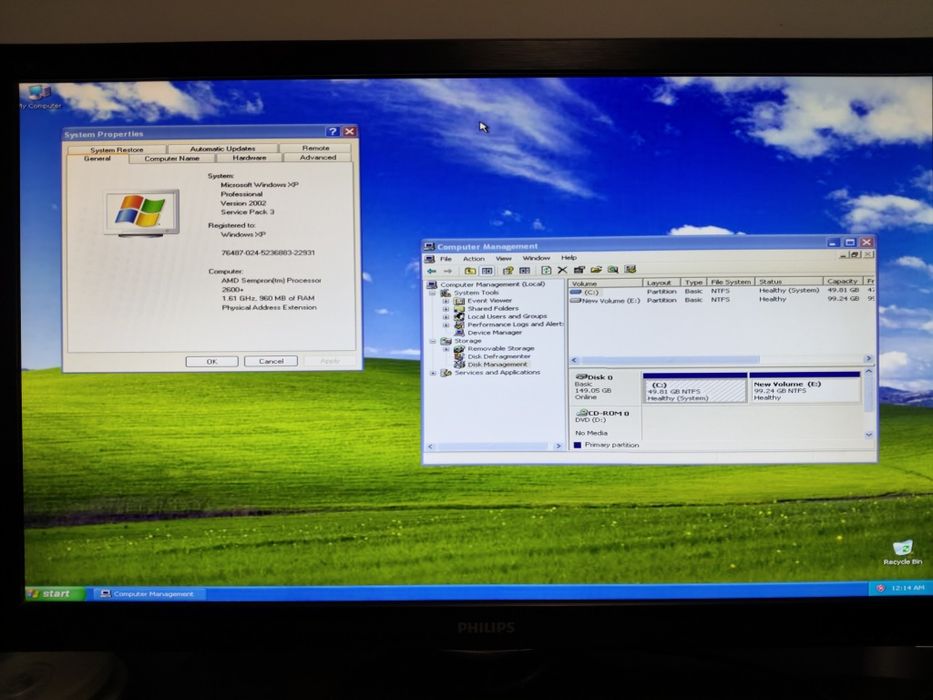The width and height of the screenshot is (933, 700).
Task: Switch to the Hardware tab
Action: [x=249, y=158]
